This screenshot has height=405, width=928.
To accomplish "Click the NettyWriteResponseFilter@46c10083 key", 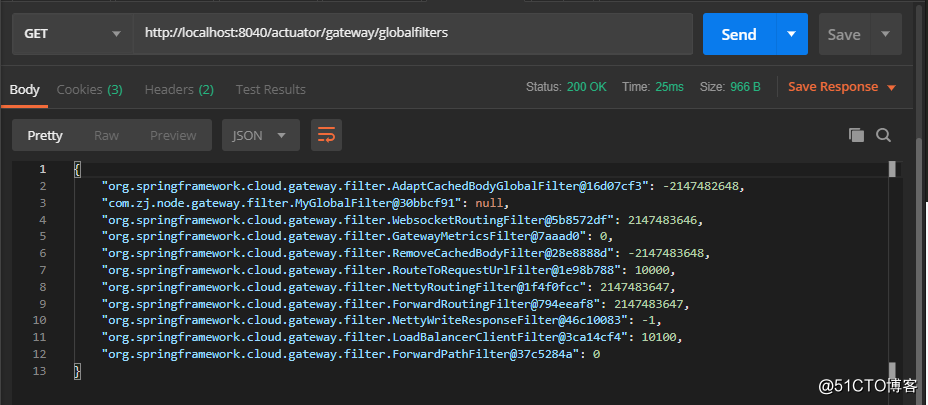I will [365, 321].
